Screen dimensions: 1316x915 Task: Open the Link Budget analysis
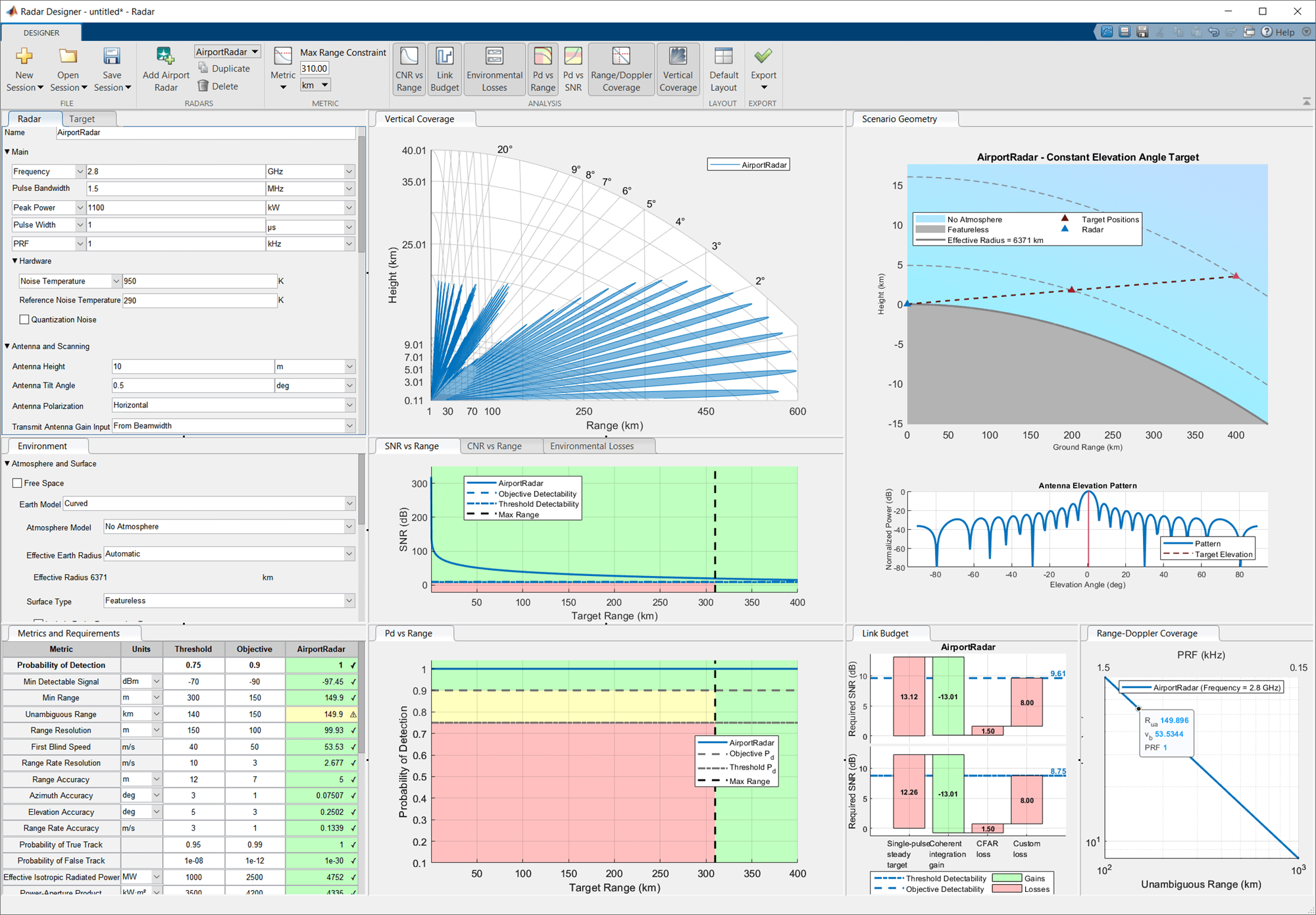point(445,70)
